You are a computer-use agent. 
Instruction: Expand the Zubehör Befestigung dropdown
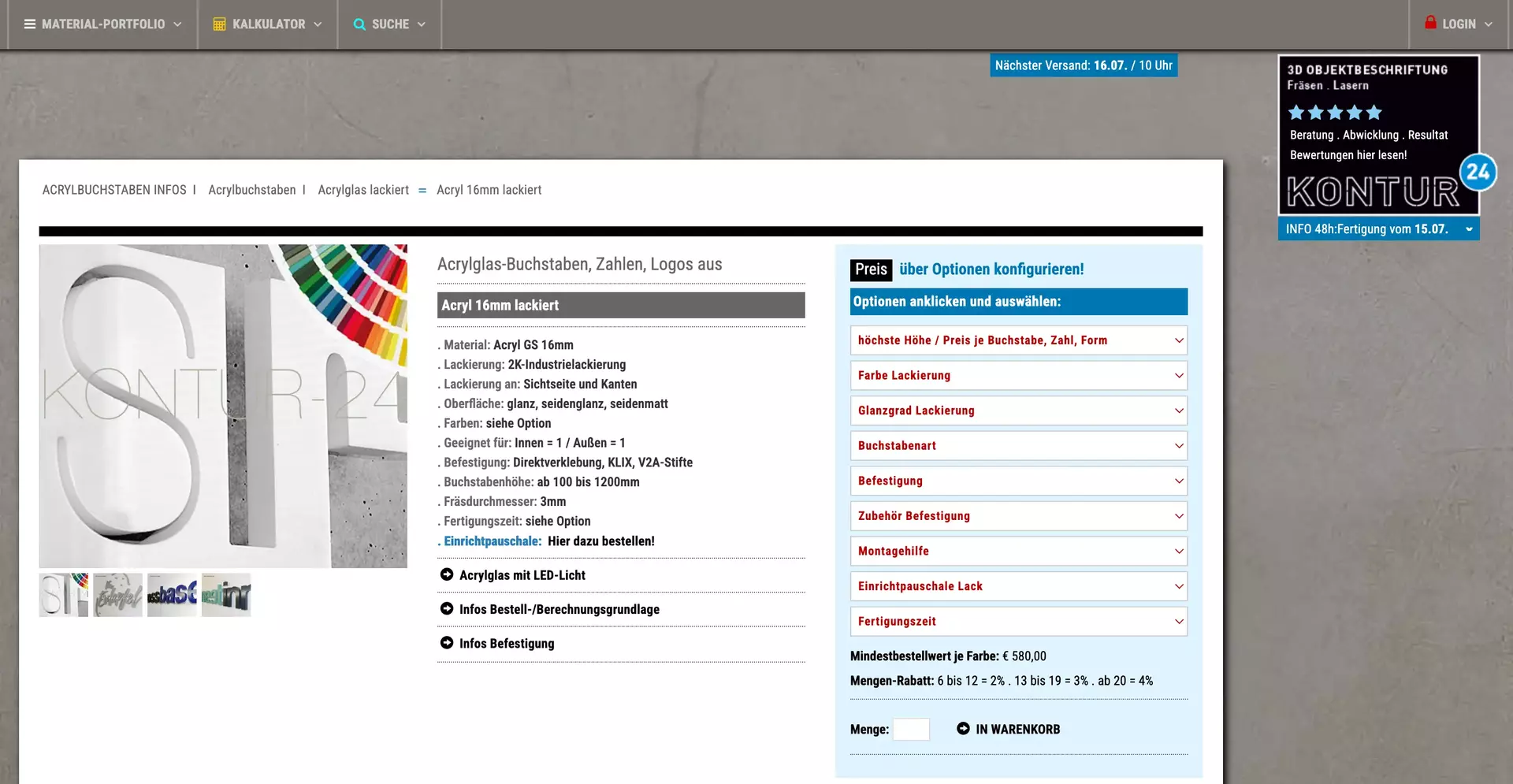tap(1019, 516)
